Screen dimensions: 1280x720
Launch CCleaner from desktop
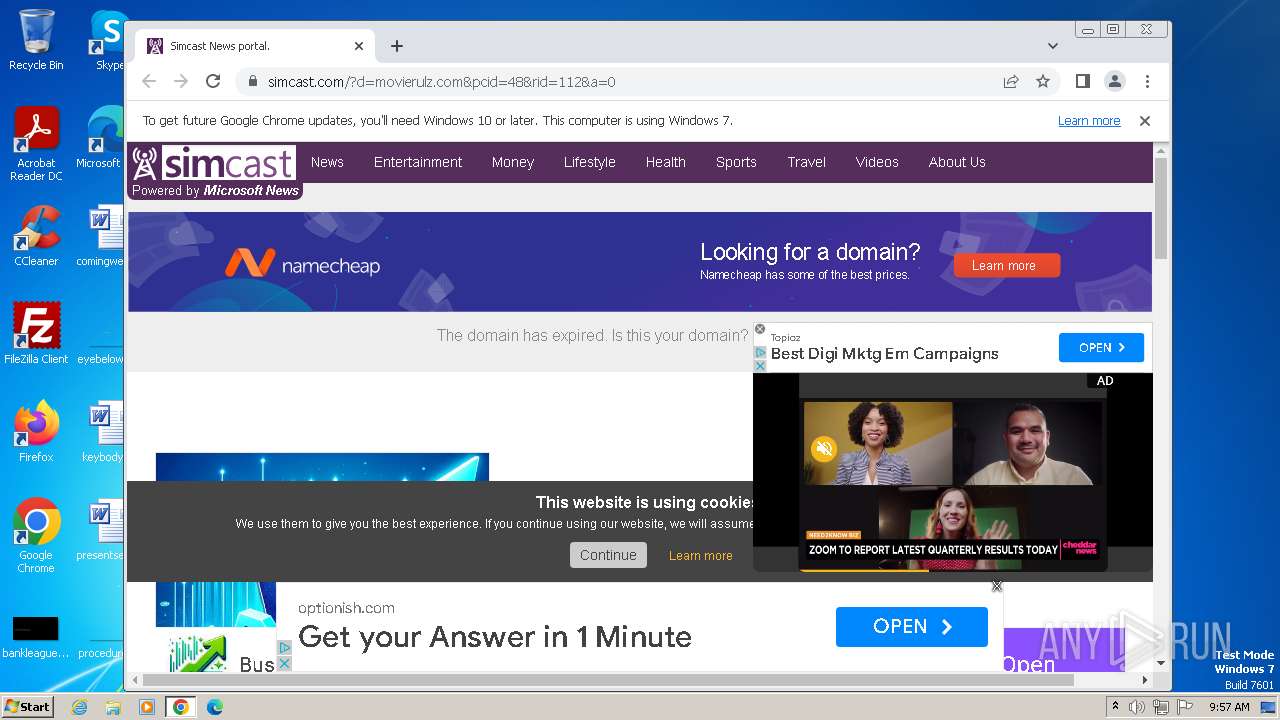tap(36, 236)
